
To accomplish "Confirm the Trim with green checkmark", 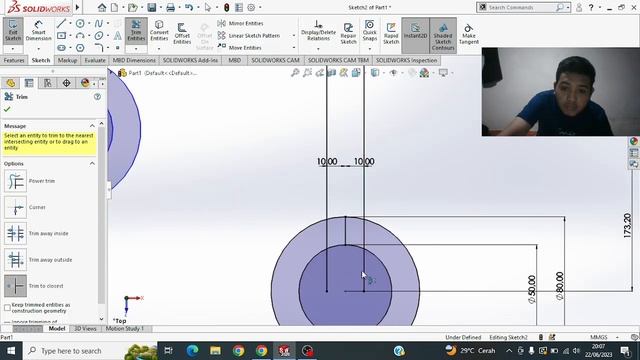I will click(7, 109).
